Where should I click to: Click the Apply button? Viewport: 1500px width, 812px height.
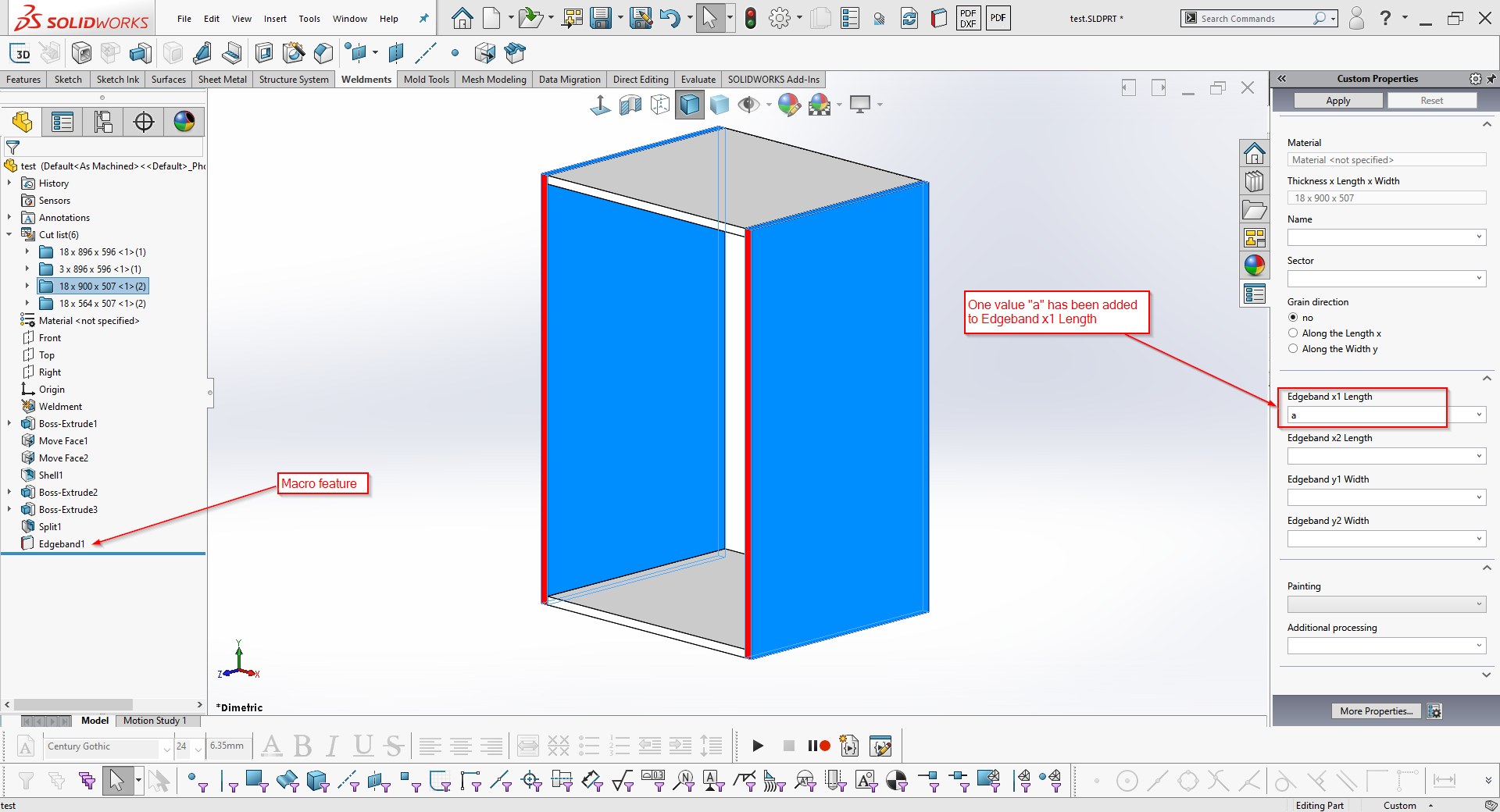pyautogui.click(x=1338, y=101)
